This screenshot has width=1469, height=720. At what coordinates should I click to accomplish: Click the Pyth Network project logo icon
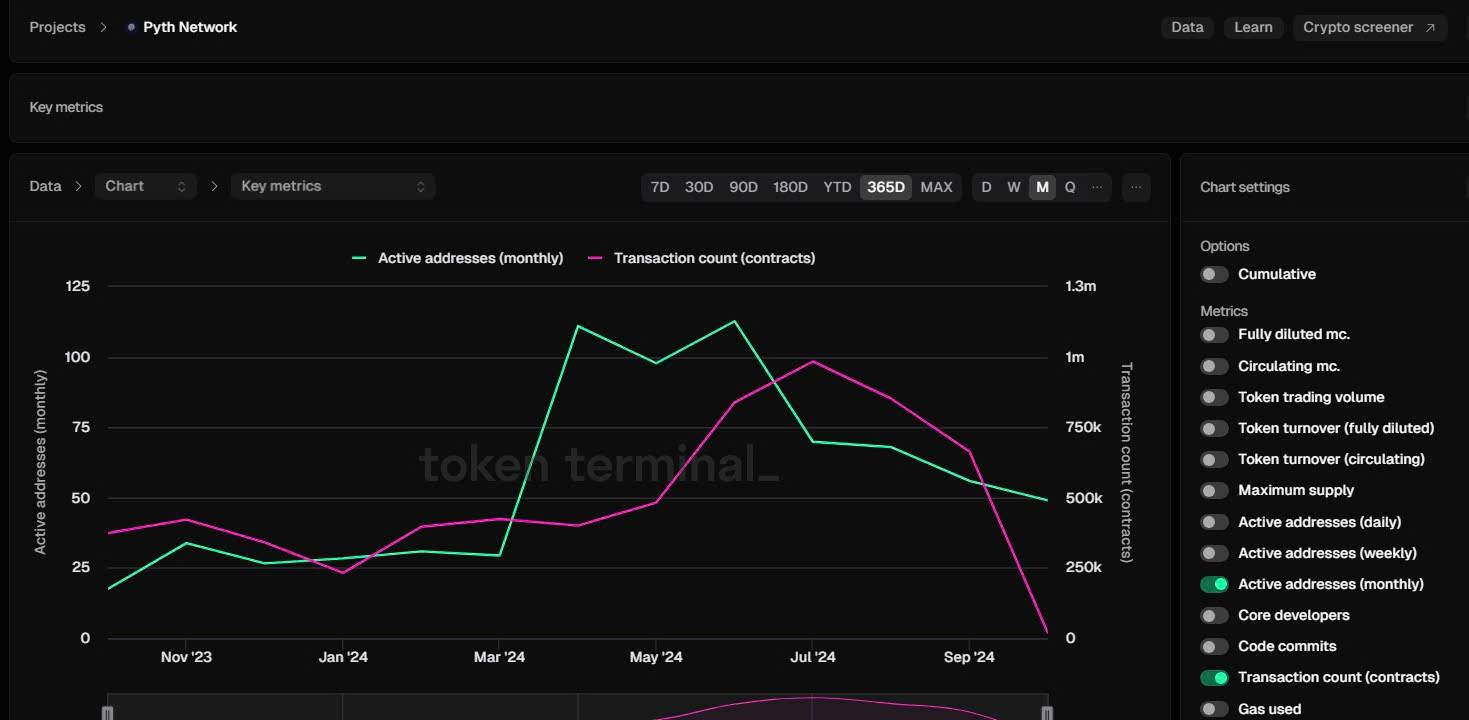tap(131, 28)
